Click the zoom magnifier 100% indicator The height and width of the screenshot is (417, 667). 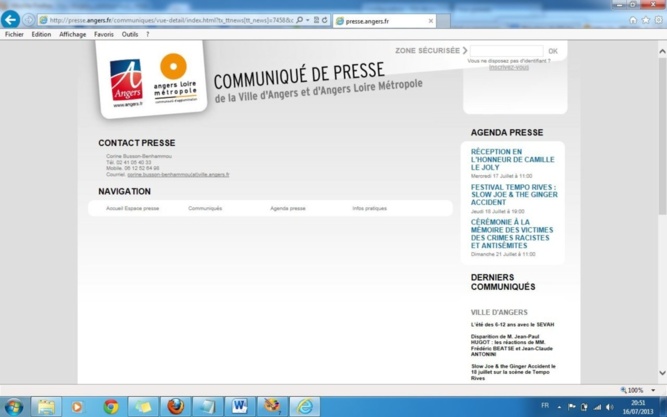coord(632,390)
